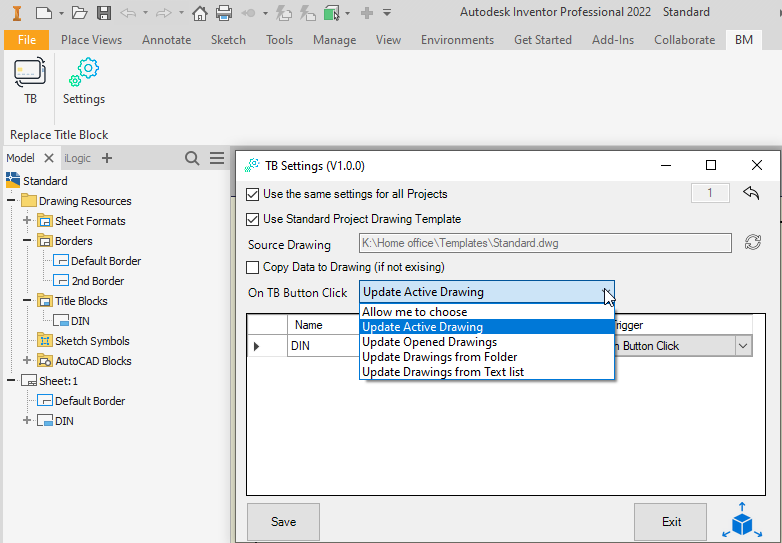Viewport: 782px width, 543px height.
Task: Click the select filter icon in toolbar
Action: tap(332, 12)
